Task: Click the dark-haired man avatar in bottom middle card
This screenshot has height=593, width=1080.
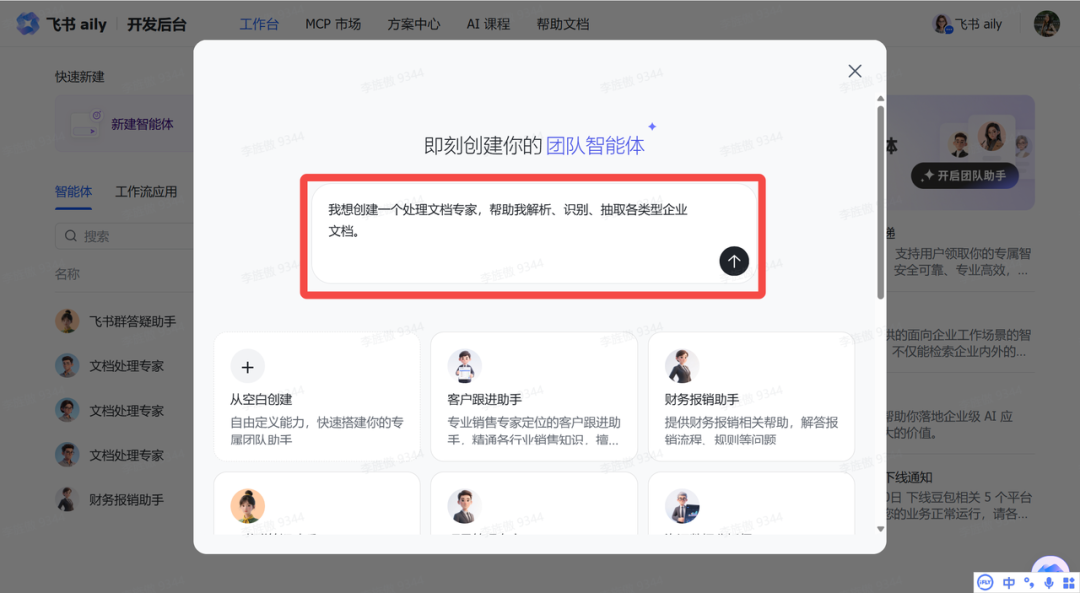Action: pos(464,506)
